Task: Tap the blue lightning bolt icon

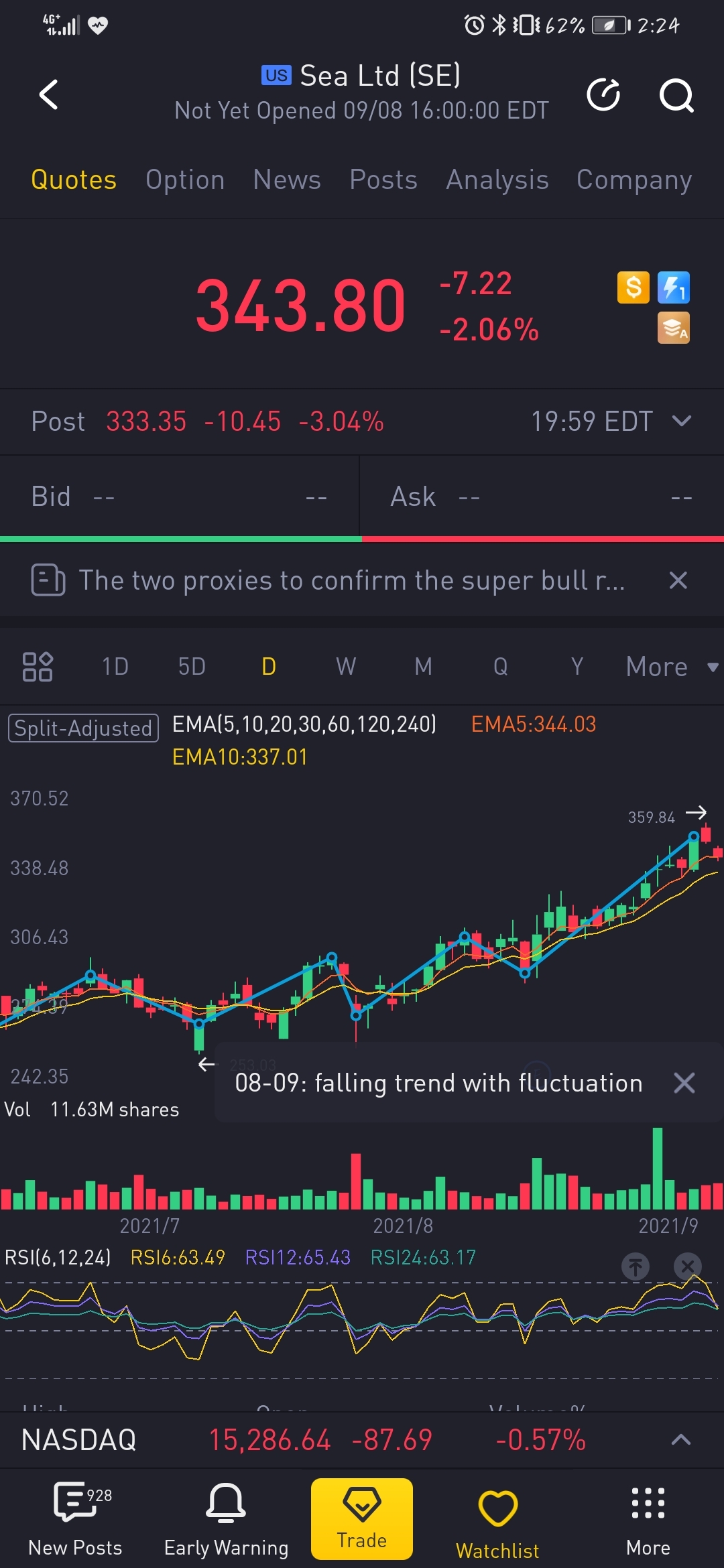Action: [674, 287]
